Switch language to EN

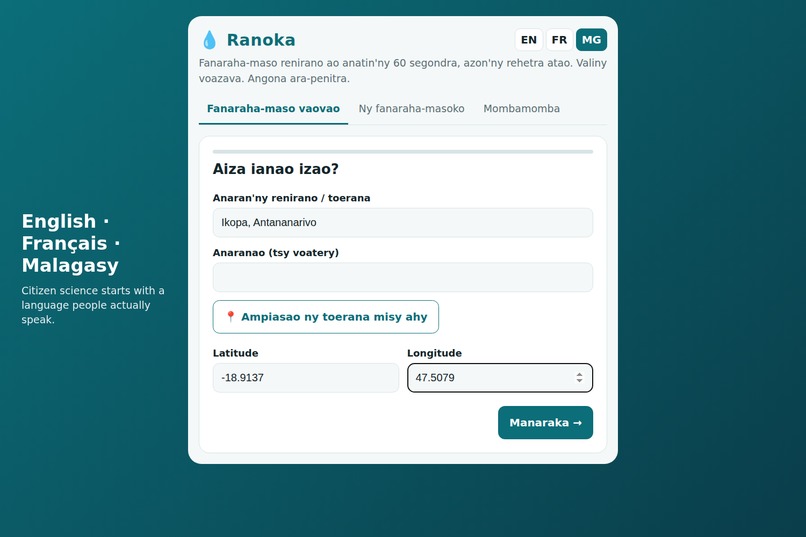(528, 40)
